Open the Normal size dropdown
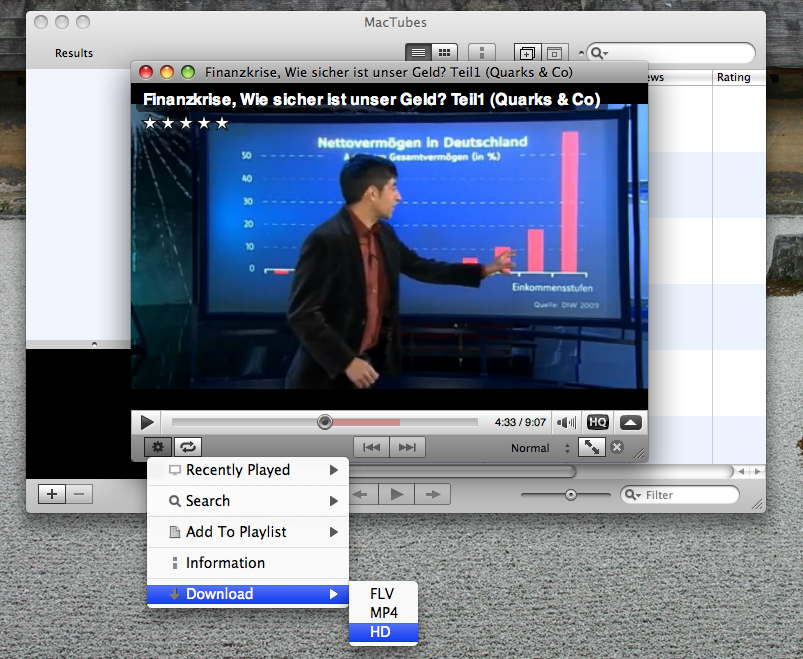 click(x=541, y=448)
